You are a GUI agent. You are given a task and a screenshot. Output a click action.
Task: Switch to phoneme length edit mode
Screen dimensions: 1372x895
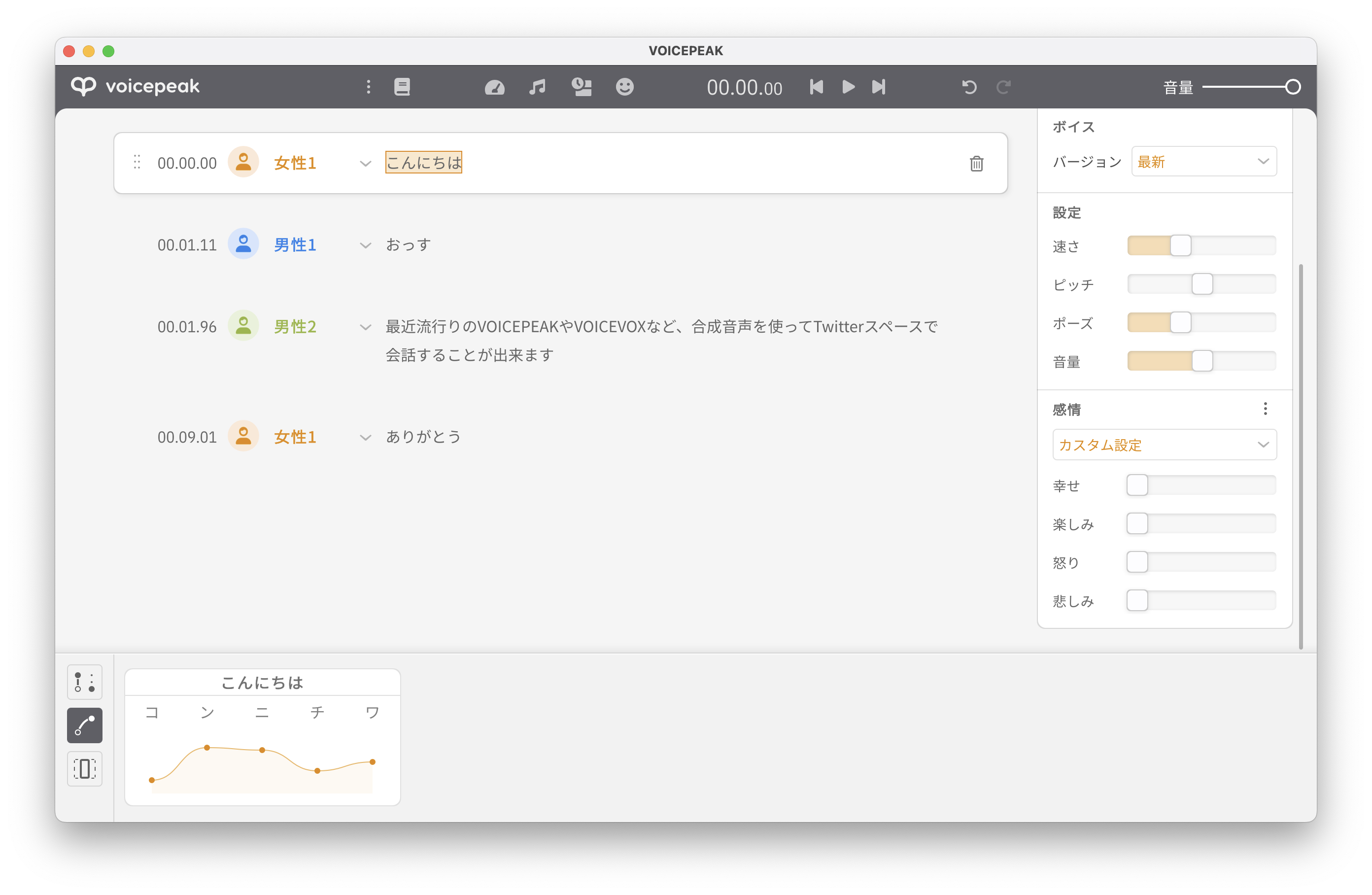[x=85, y=769]
